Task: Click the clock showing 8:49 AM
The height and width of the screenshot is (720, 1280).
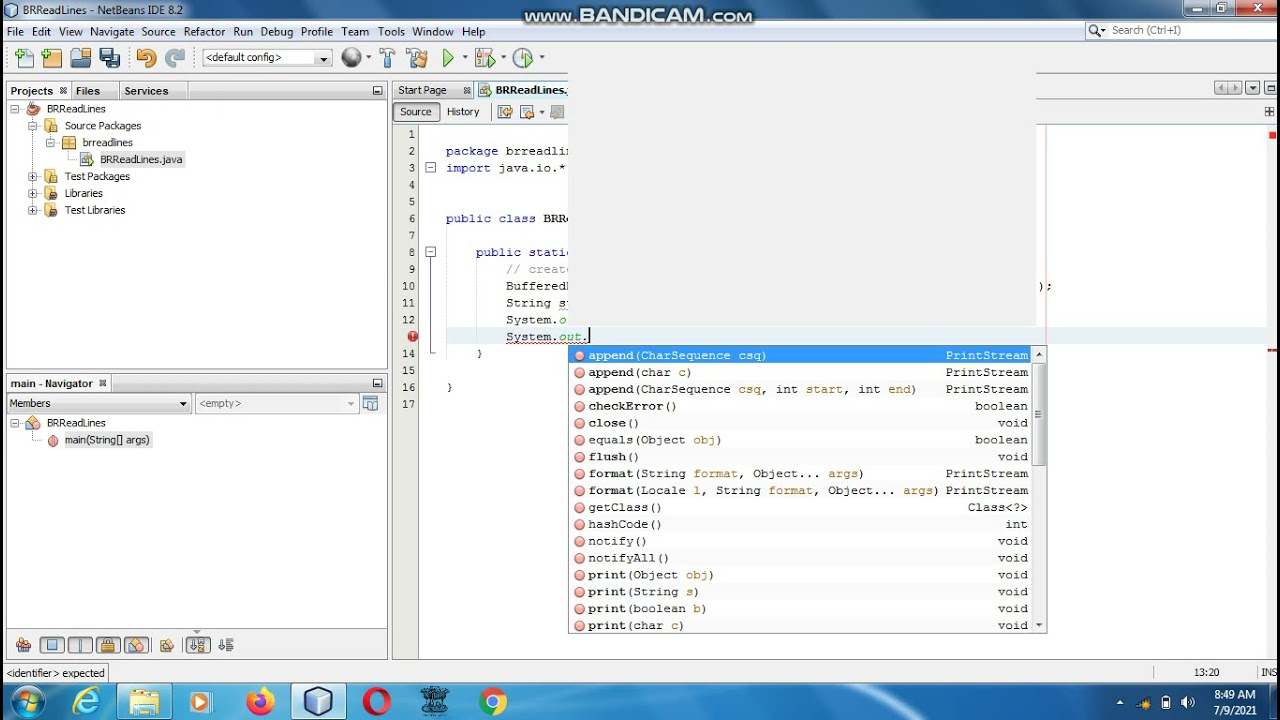Action: [x=1233, y=695]
